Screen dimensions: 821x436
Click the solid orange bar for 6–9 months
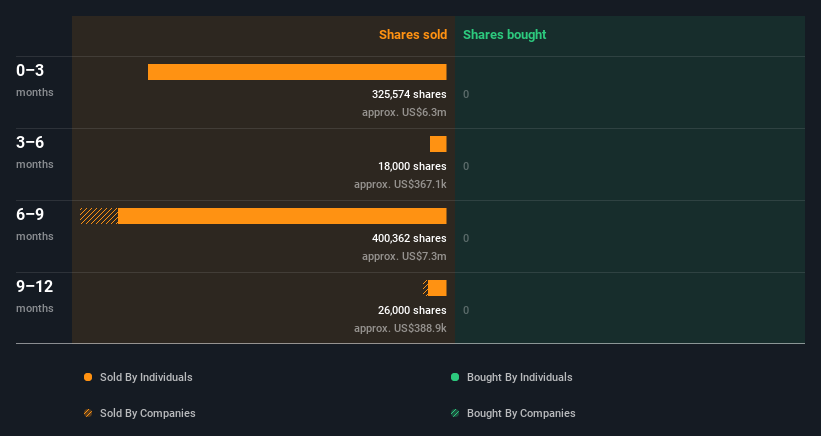(x=282, y=216)
